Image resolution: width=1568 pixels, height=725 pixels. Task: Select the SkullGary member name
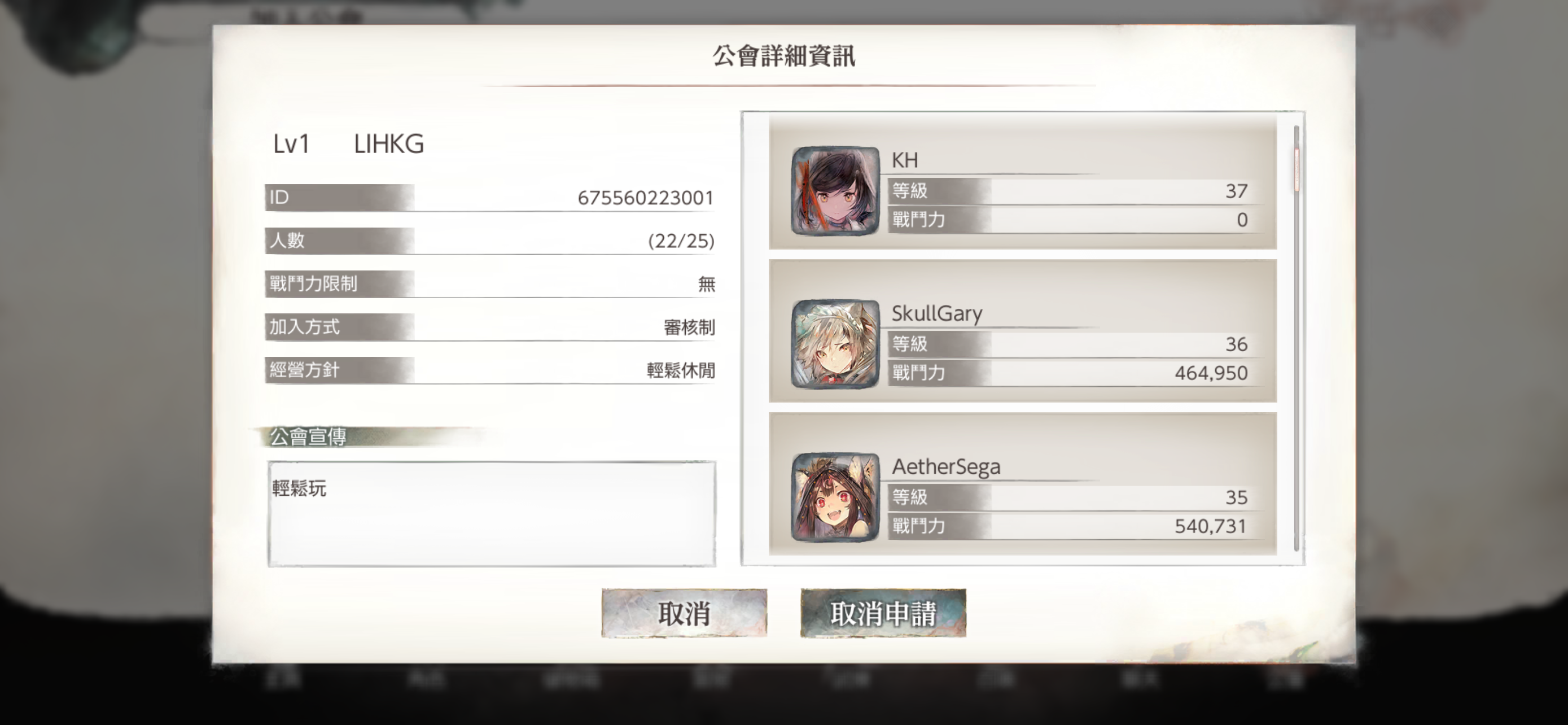[x=937, y=313]
